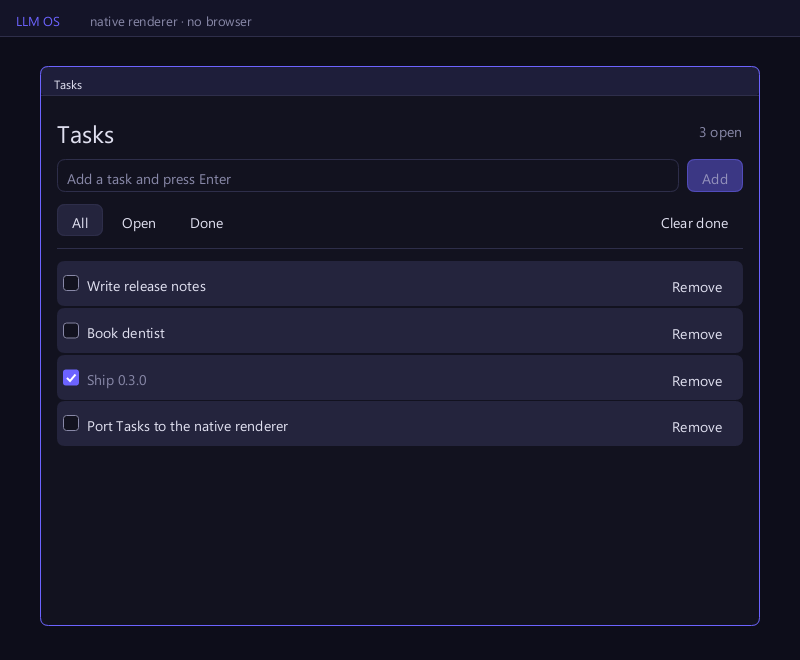
Task: Show only Open tasks
Action: pyautogui.click(x=139, y=223)
